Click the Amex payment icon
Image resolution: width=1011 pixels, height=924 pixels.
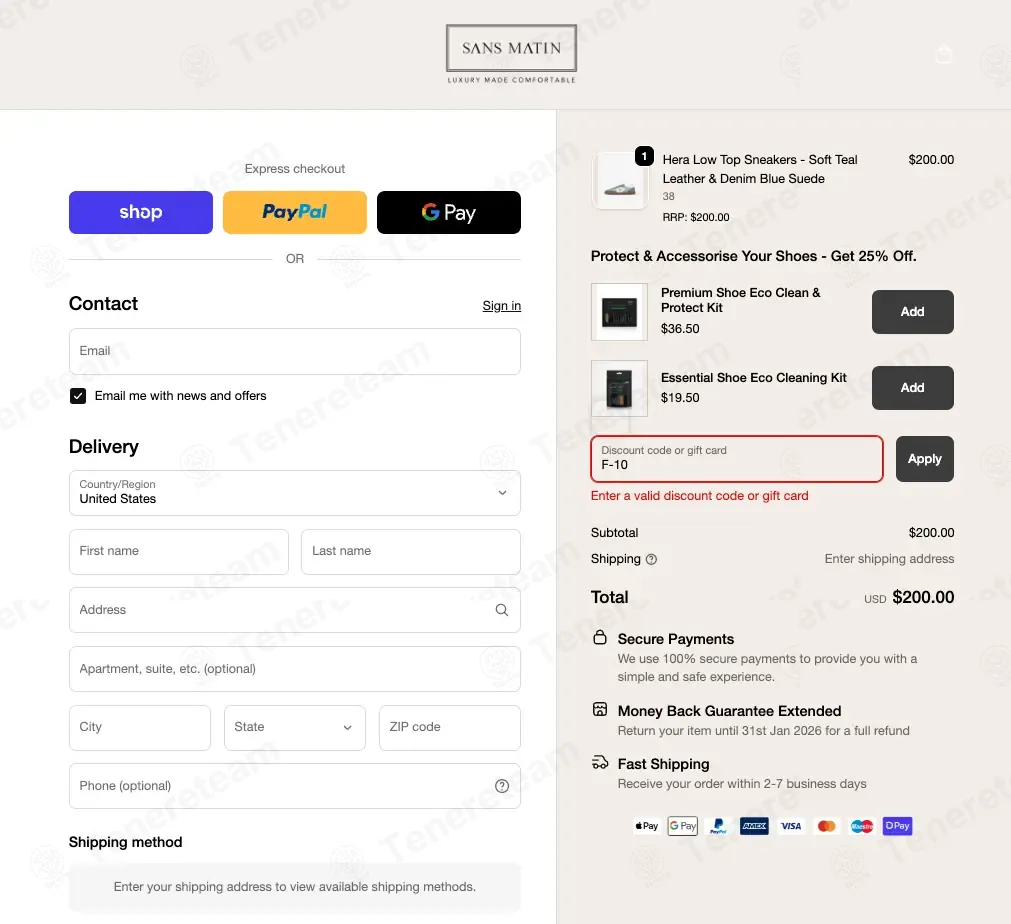tap(754, 826)
